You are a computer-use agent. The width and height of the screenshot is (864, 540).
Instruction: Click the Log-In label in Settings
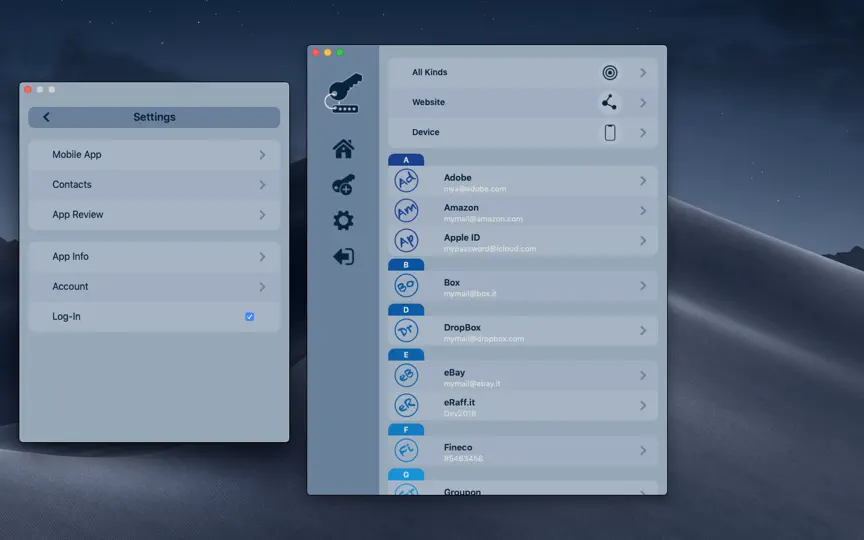(66, 316)
